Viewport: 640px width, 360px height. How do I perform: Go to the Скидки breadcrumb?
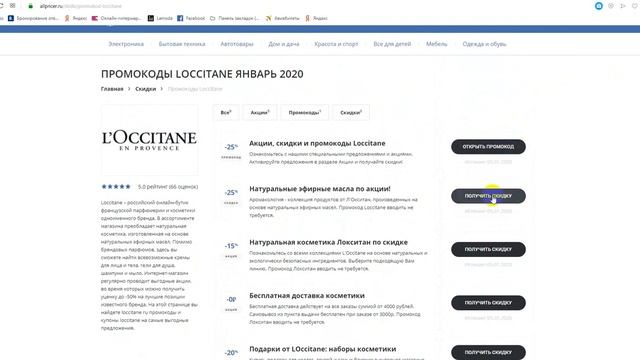[145, 89]
